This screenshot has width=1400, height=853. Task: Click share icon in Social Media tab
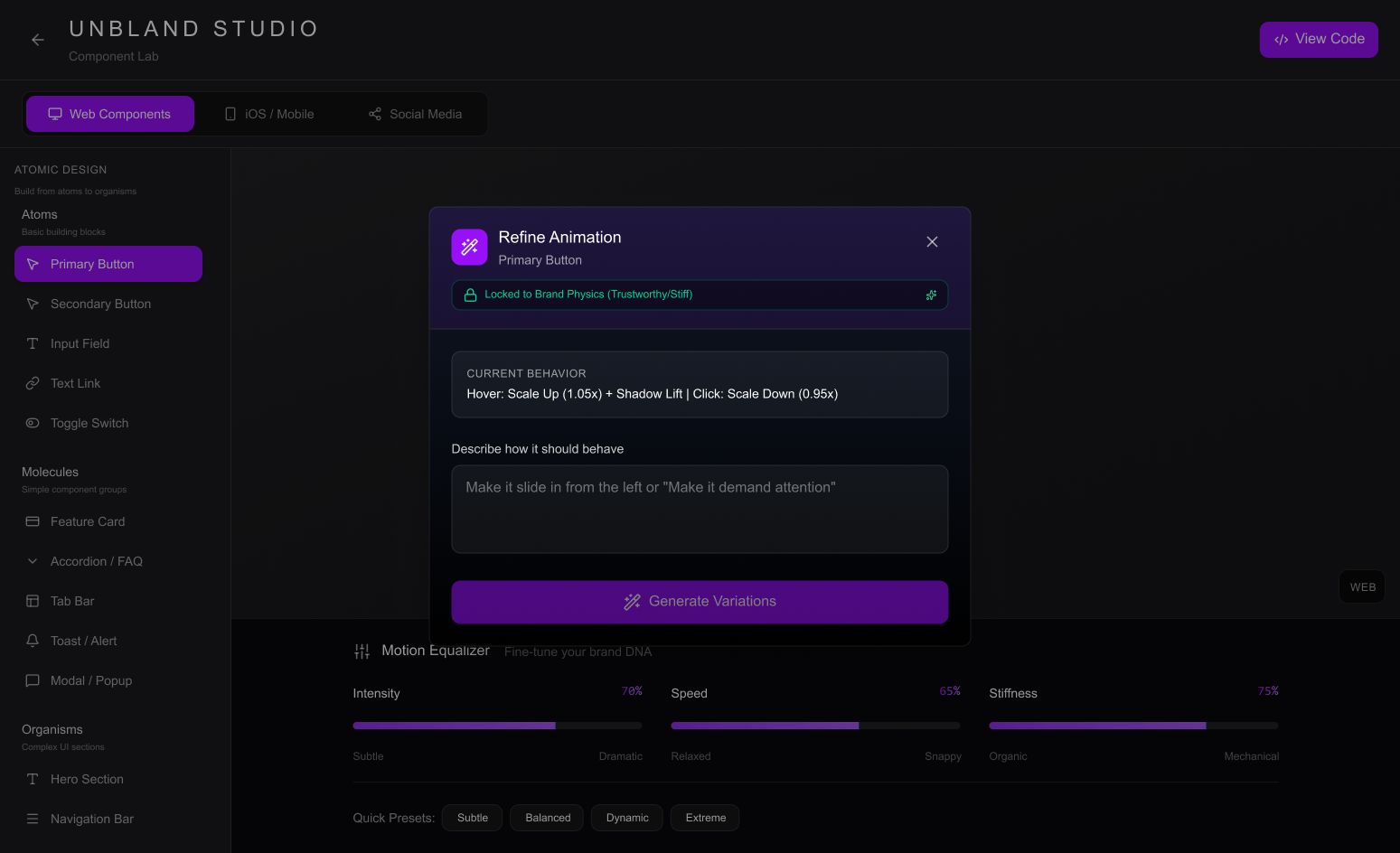coord(375,114)
